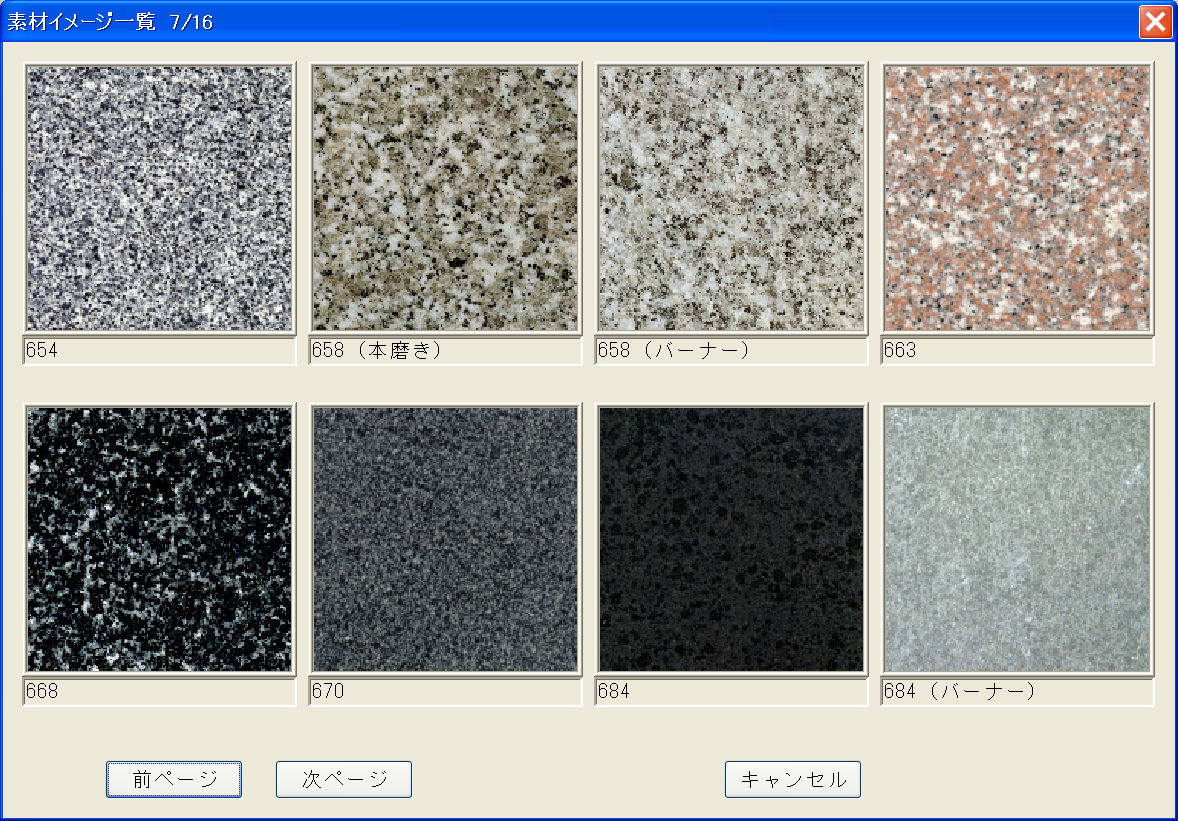The image size is (1178, 821).
Task: Click the 684（バーナー） label field
Action: (x=1017, y=692)
